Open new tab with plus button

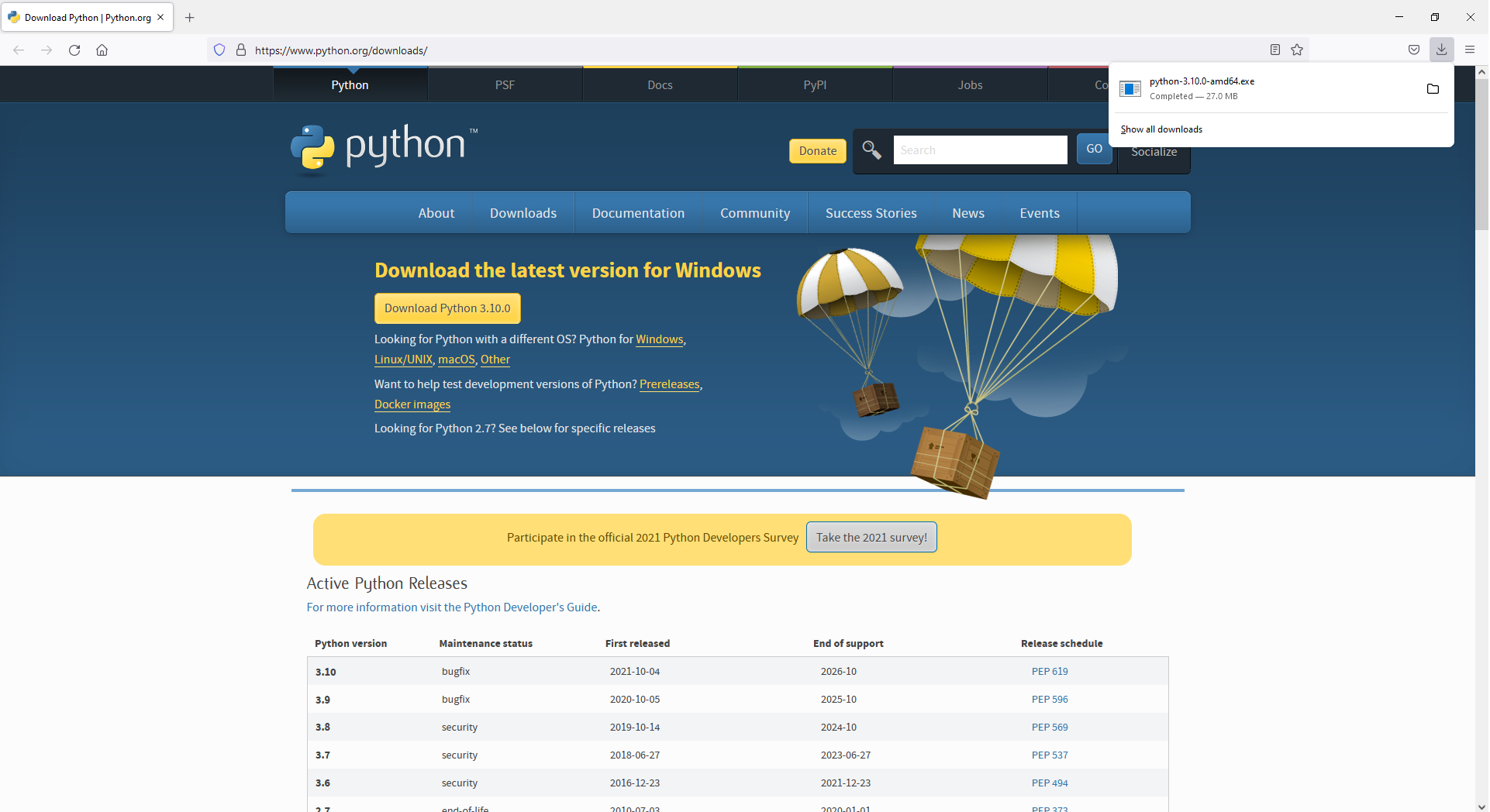[190, 17]
